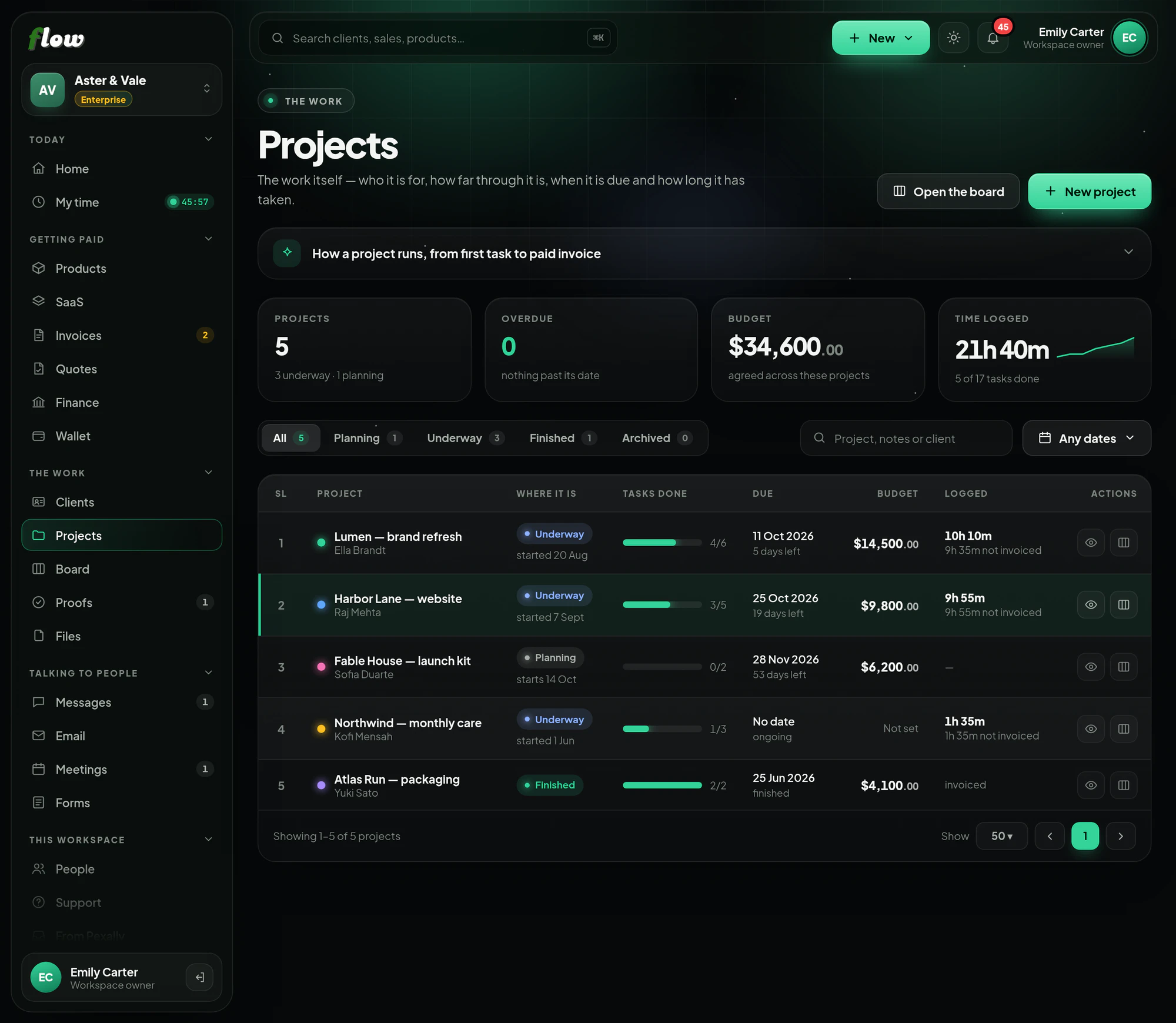The width and height of the screenshot is (1176, 1023).
Task: Expand the New button dropdown
Action: (x=880, y=38)
